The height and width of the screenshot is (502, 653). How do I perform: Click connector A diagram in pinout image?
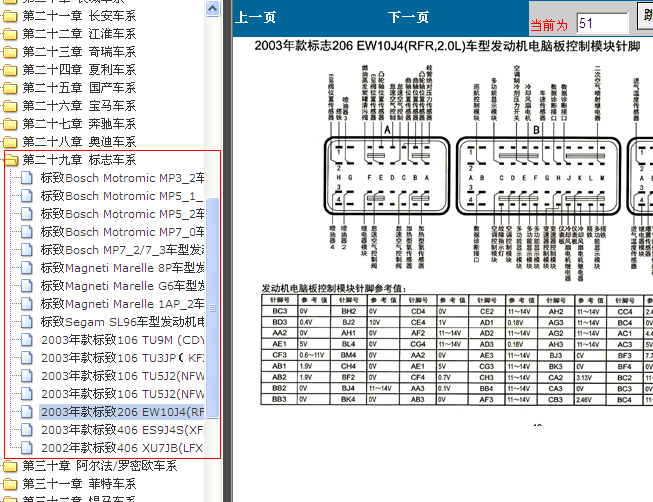click(387, 175)
